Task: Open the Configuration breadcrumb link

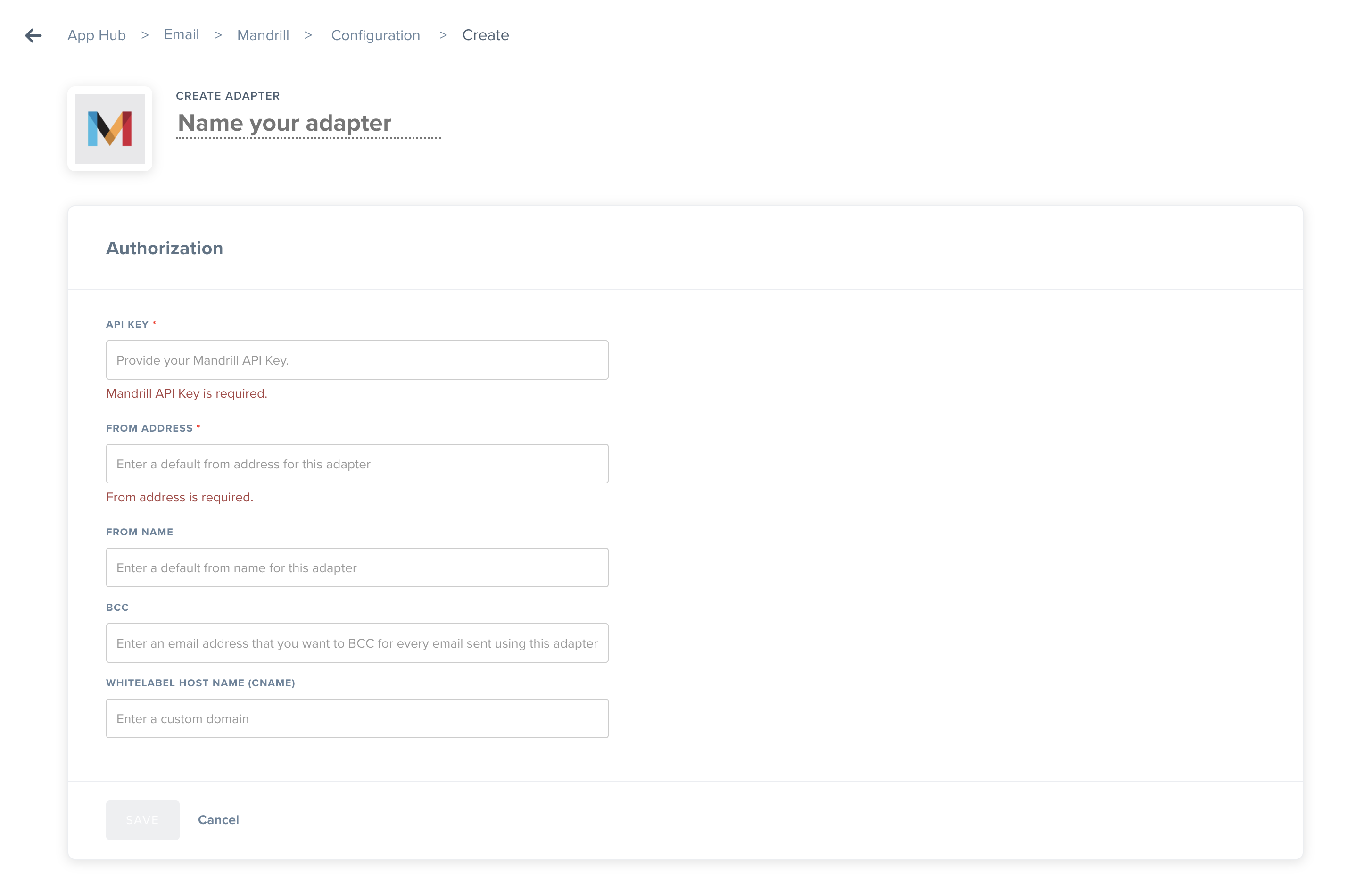Action: [375, 35]
